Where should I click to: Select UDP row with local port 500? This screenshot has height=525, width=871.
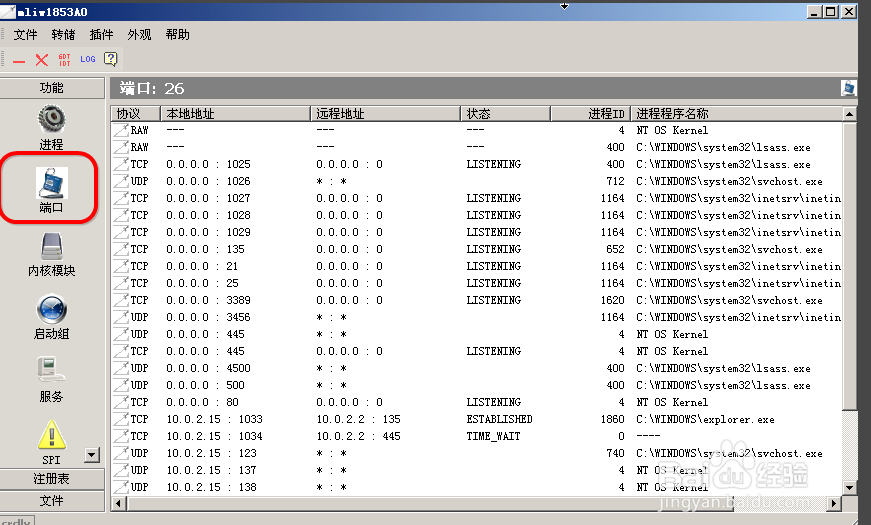(x=477, y=385)
